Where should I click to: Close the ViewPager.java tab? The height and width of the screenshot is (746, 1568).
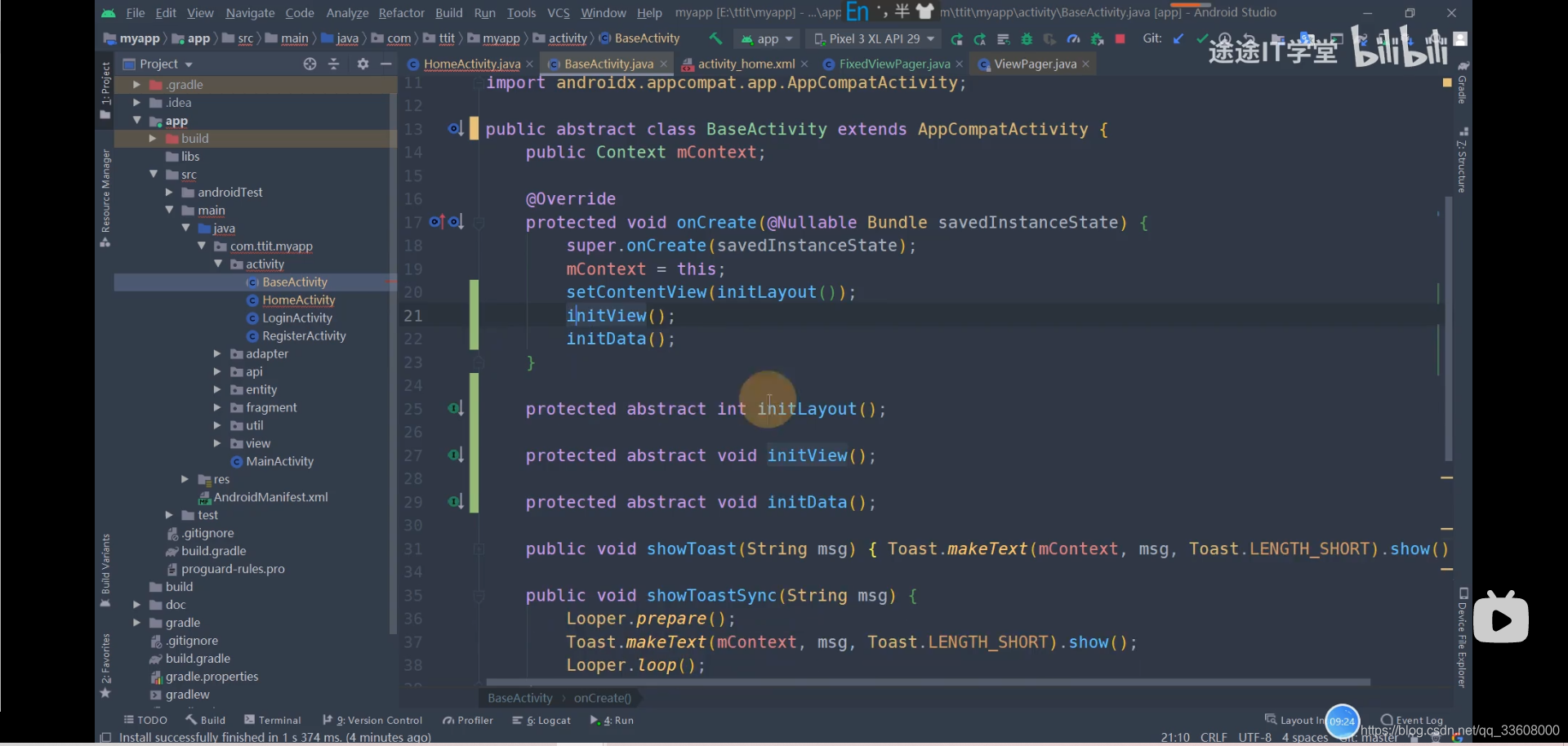click(x=1085, y=64)
